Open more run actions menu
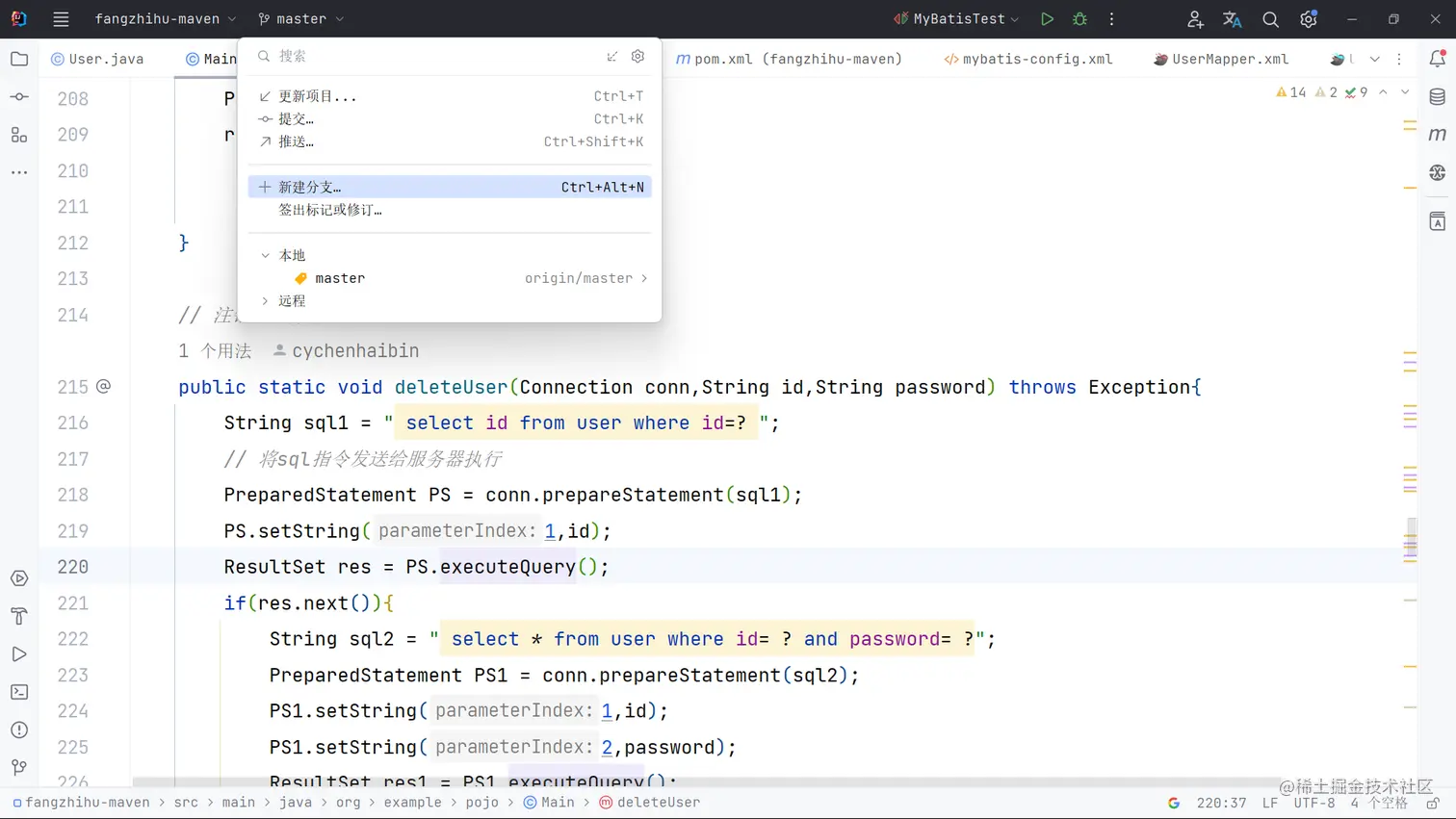 point(1111,19)
